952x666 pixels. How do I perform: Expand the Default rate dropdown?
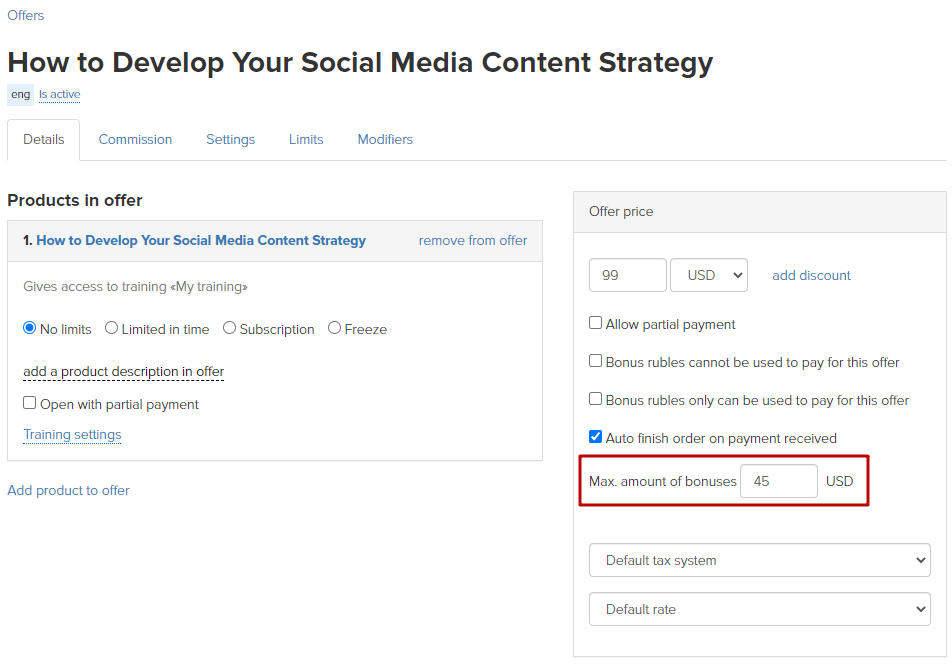point(760,609)
